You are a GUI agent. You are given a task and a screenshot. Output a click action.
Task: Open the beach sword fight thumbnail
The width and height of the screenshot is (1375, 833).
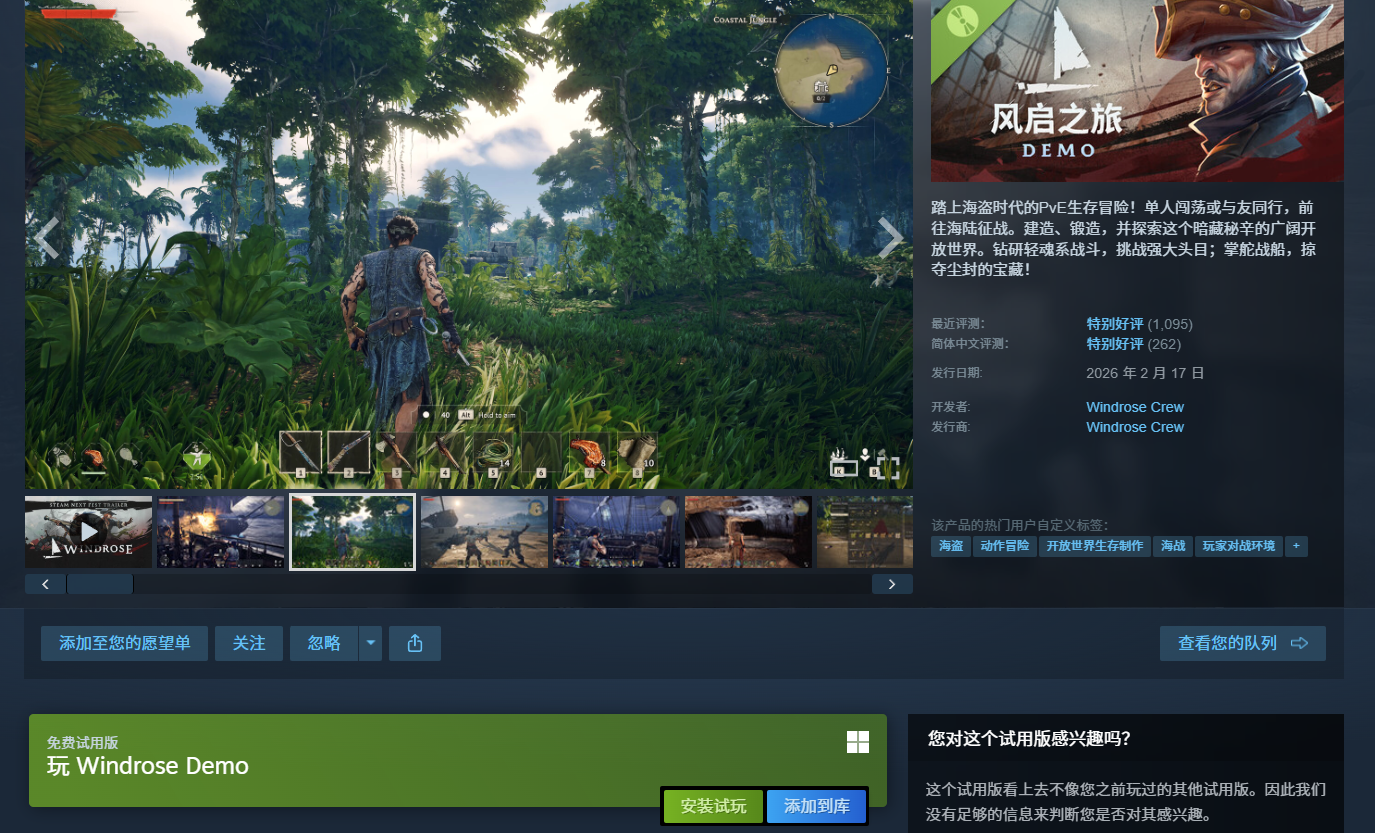tap(484, 532)
